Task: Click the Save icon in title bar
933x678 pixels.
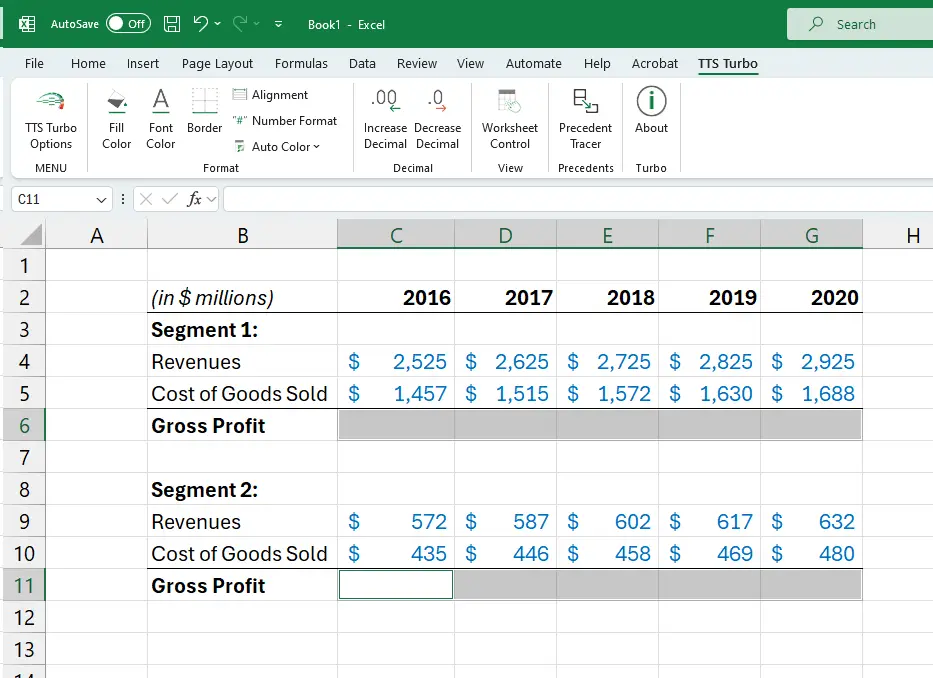Action: click(x=172, y=24)
